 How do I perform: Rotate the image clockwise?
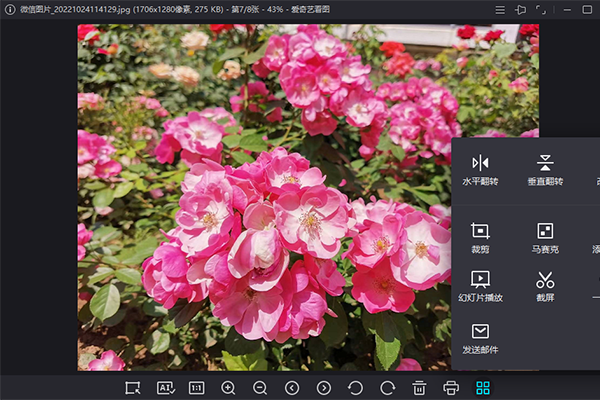tap(387, 387)
